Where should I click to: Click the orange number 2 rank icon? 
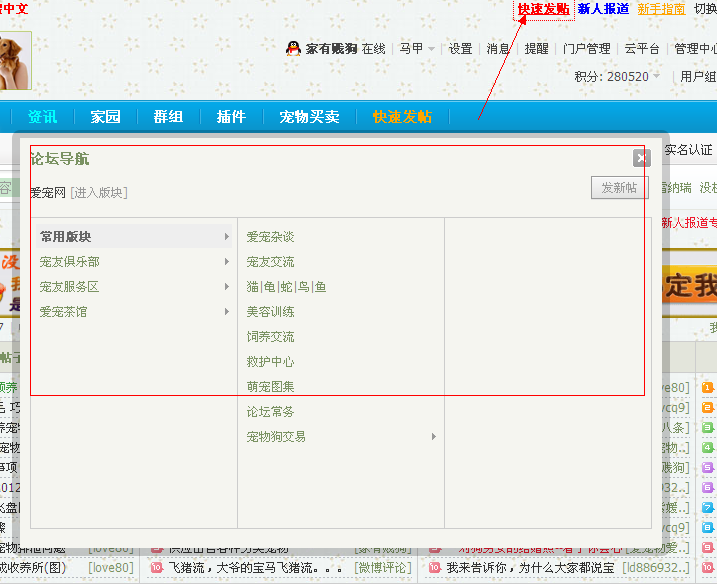[707, 407]
